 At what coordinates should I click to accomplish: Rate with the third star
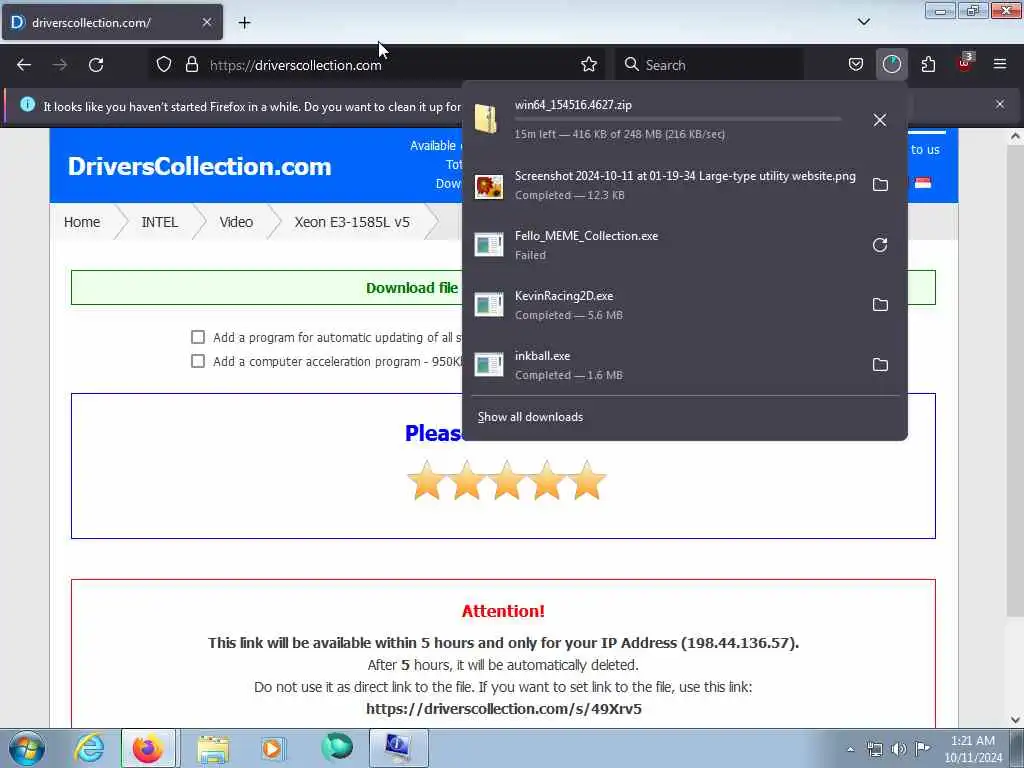pyautogui.click(x=507, y=481)
